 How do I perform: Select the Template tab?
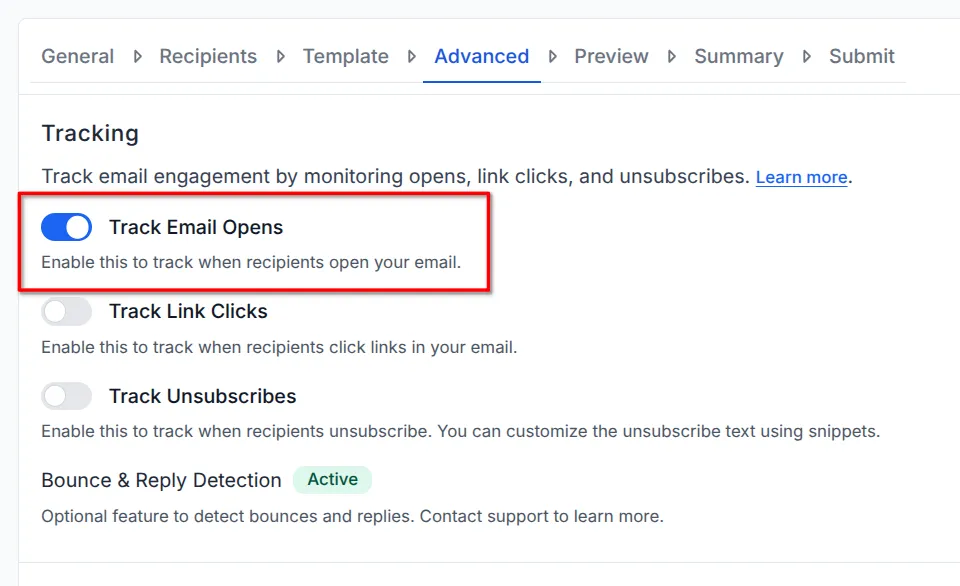[345, 56]
